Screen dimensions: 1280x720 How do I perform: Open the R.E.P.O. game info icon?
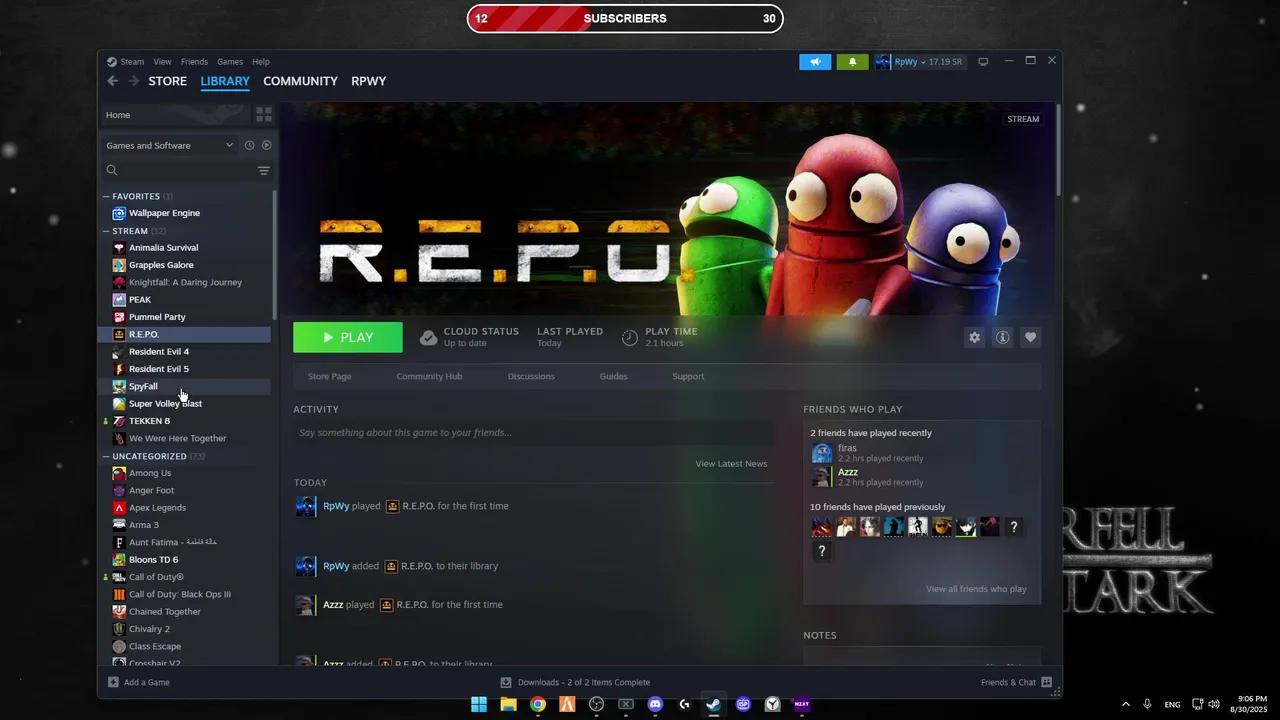[x=1002, y=338]
